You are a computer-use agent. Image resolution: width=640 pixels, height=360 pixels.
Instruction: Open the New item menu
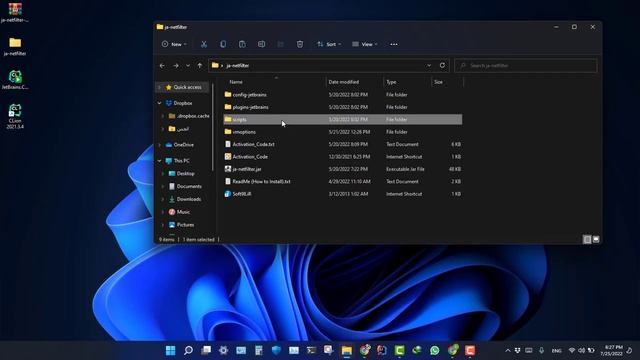click(x=174, y=44)
